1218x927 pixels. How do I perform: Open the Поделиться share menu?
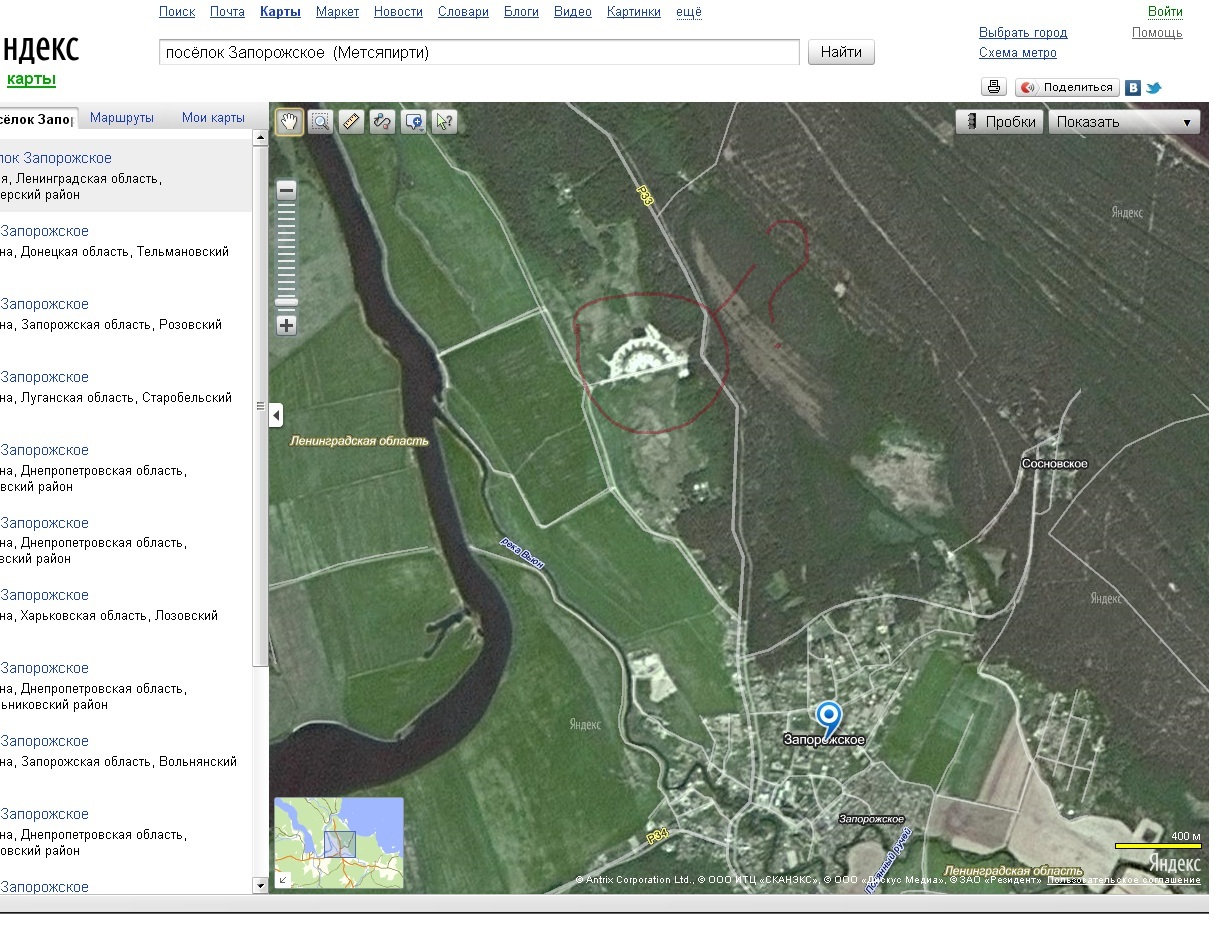[1067, 87]
